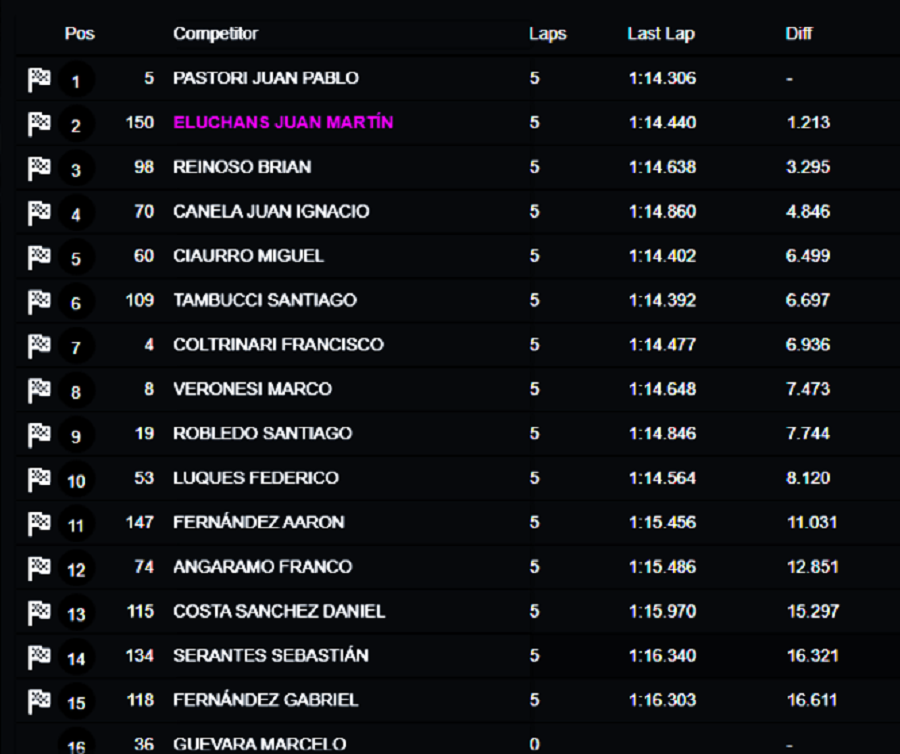
Task: Click the checkered flag next to Eluchans Juan Martín
Action: click(39, 123)
